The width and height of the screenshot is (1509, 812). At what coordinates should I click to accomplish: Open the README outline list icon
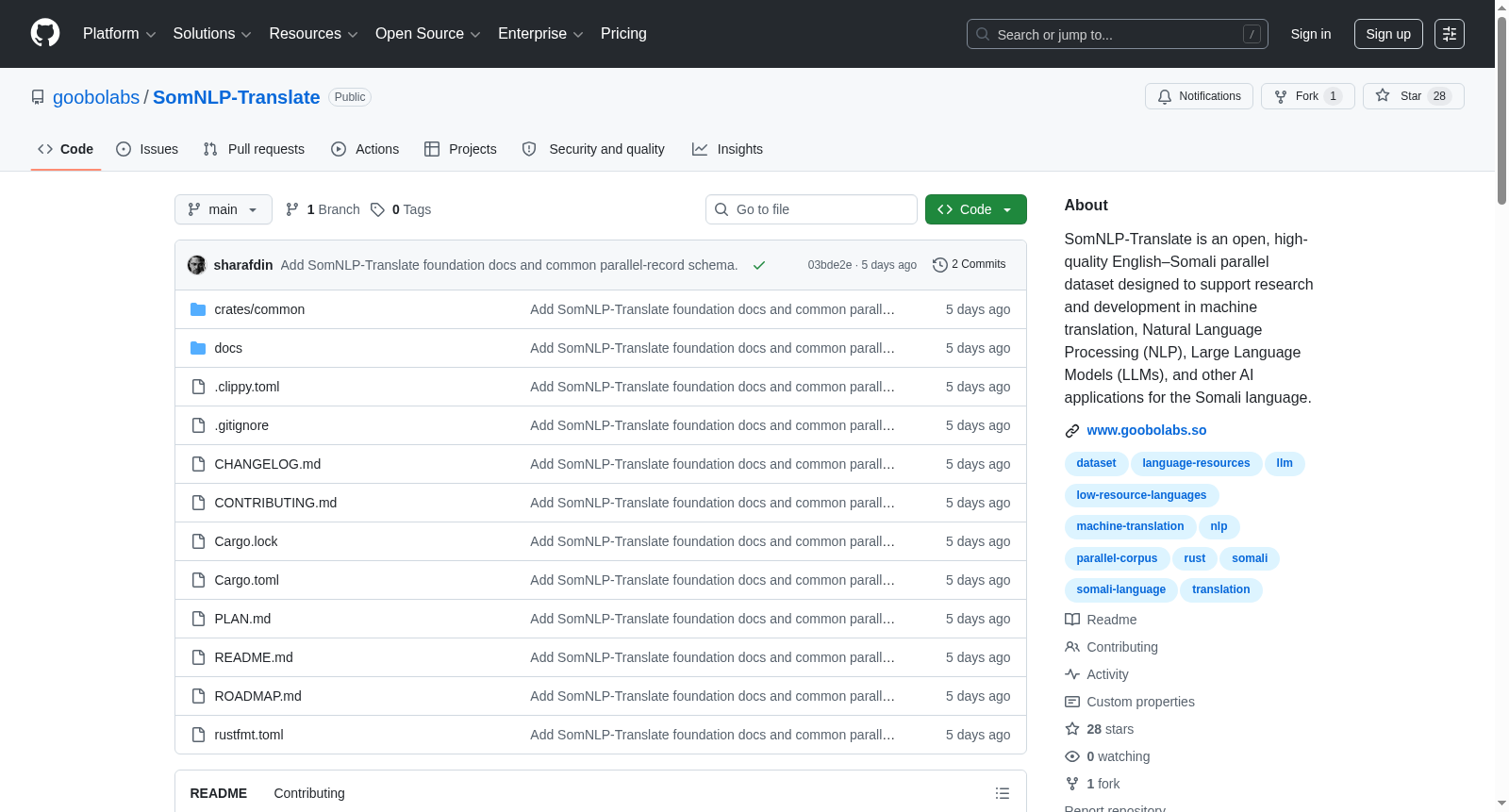[x=1003, y=793]
